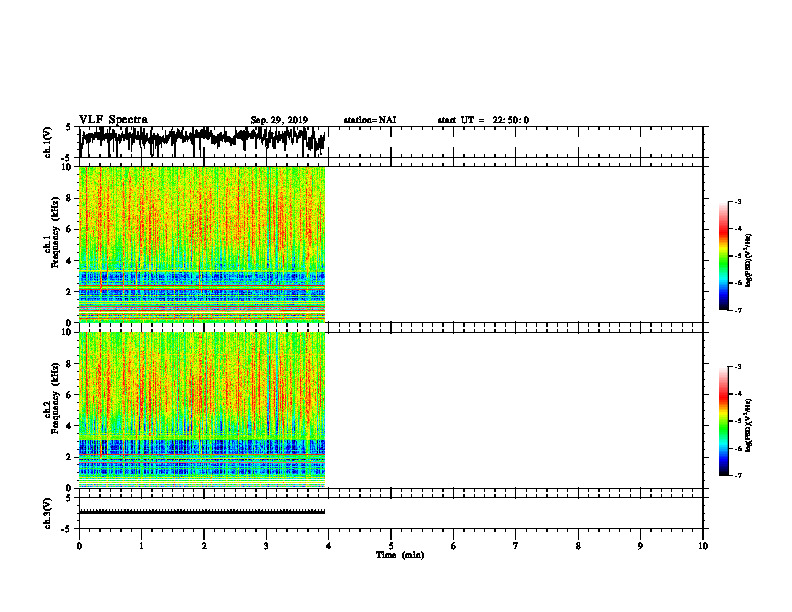Click tick label "10" on the time axis
The width and height of the screenshot is (792, 612).
(703, 546)
